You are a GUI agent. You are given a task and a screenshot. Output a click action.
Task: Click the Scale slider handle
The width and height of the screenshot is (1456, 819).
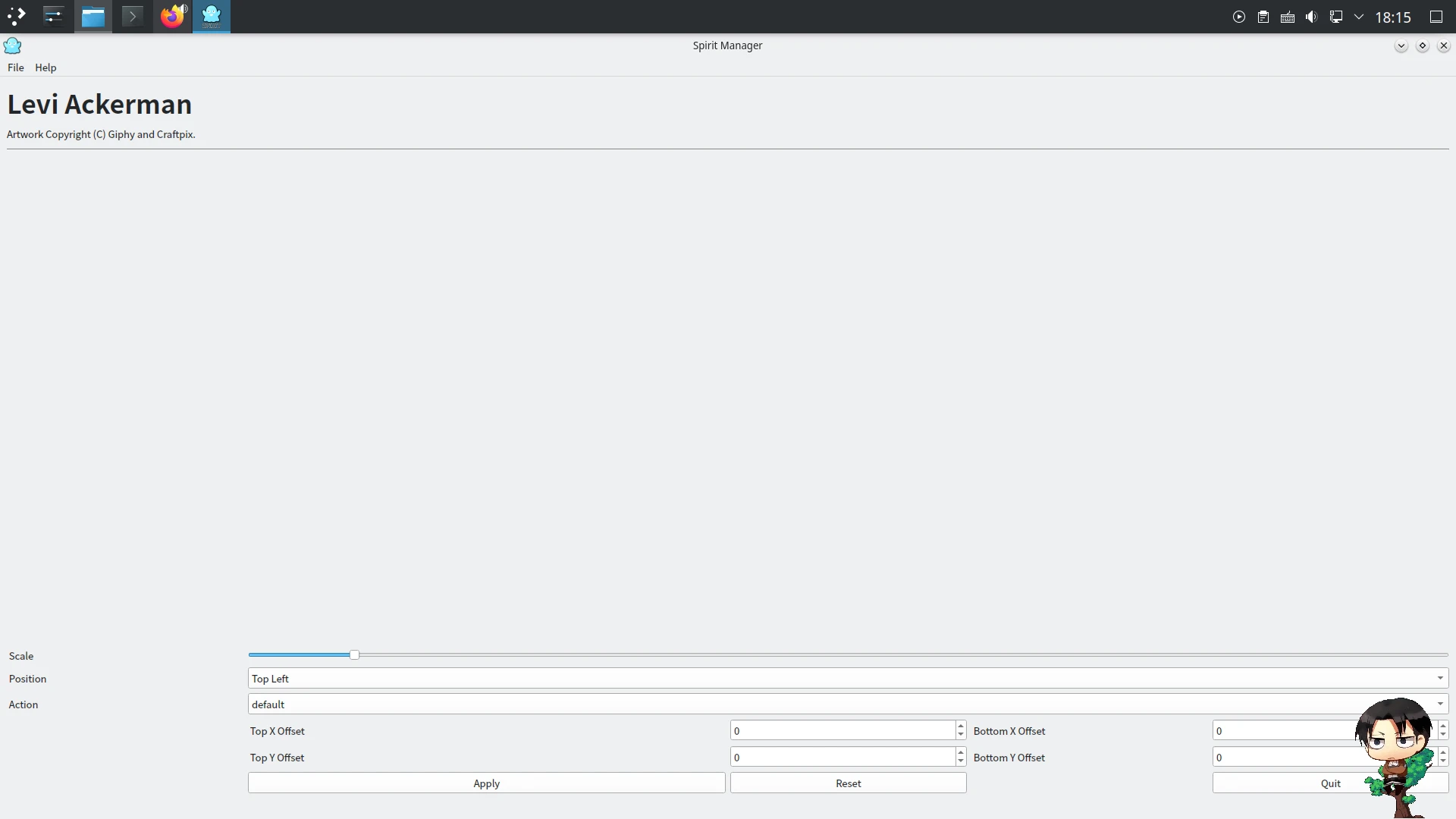pos(354,654)
